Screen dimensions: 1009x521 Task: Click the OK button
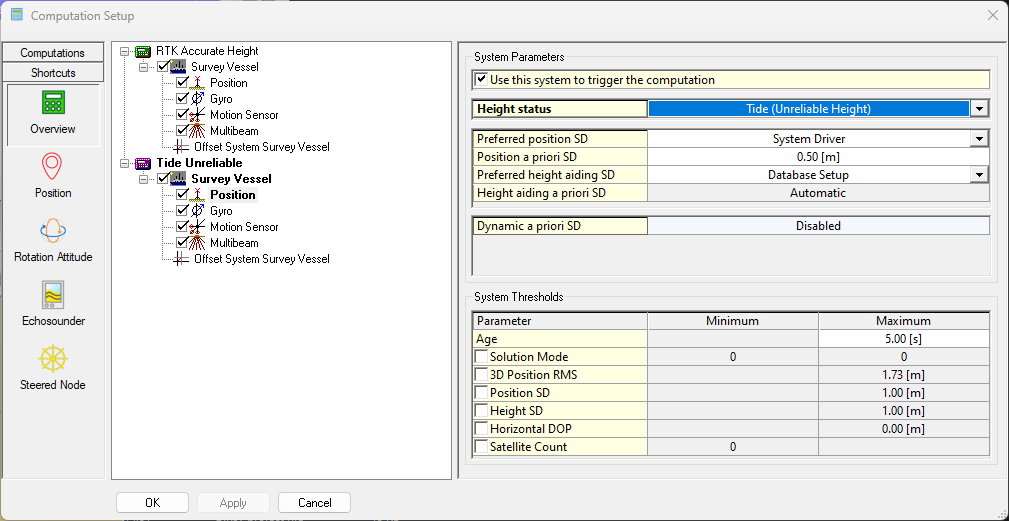click(152, 503)
